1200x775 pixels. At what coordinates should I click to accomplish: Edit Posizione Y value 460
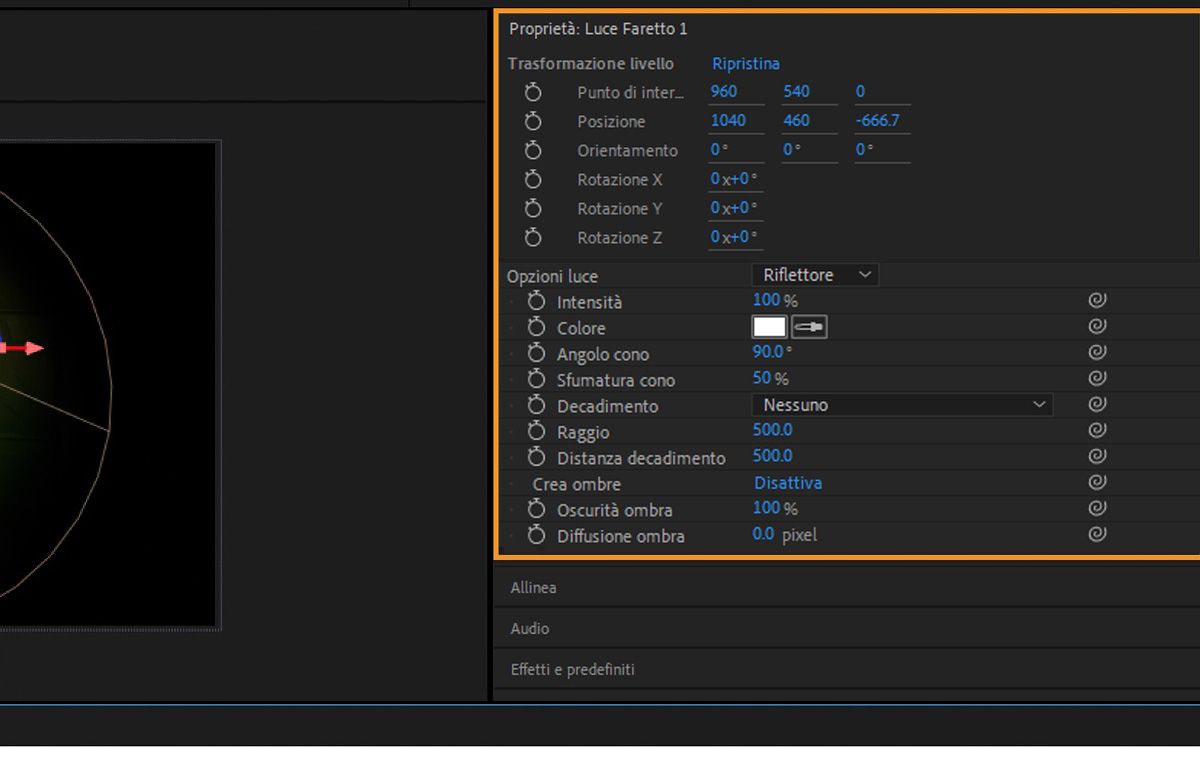click(797, 120)
